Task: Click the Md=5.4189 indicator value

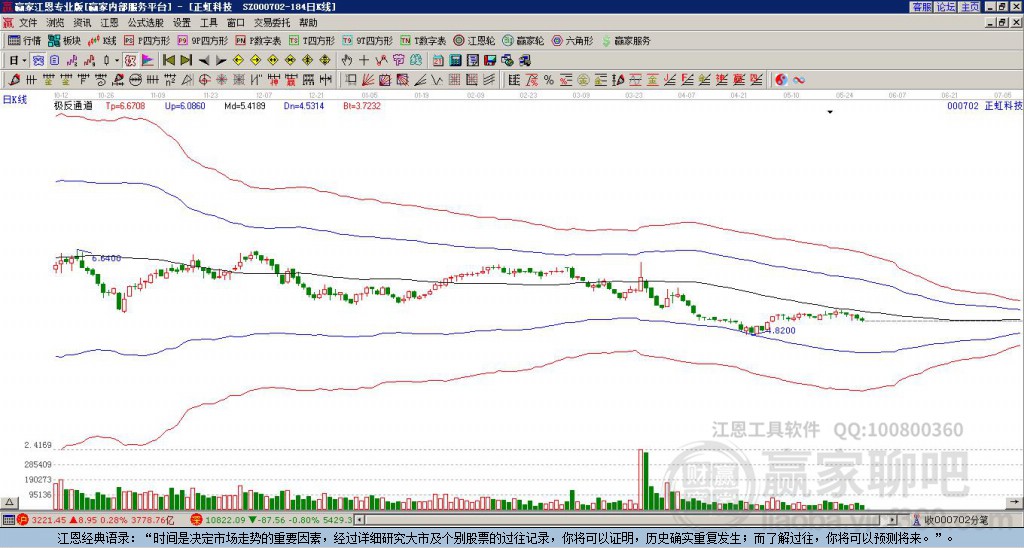Action: (245, 105)
